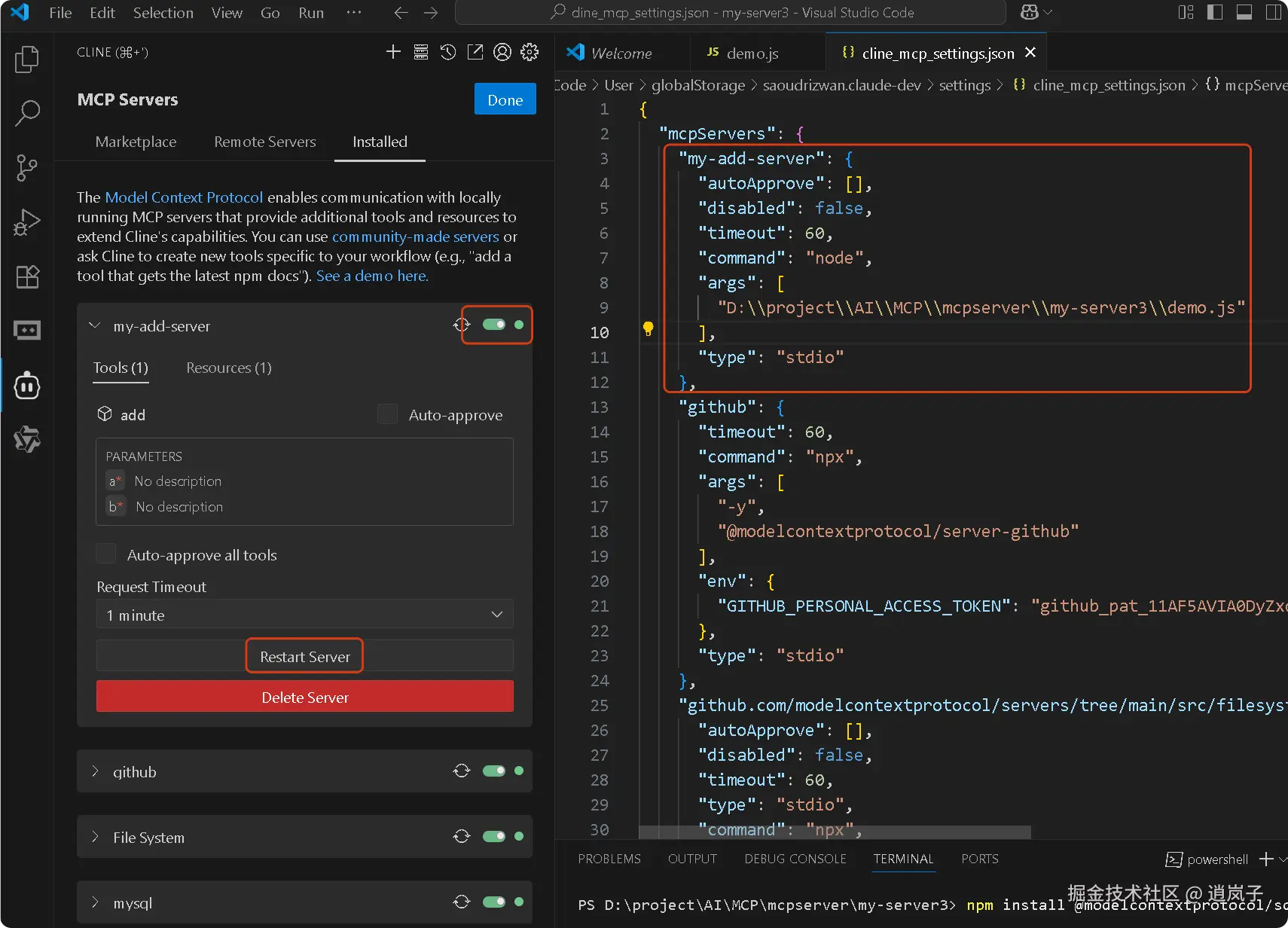The width and height of the screenshot is (1288, 928).
Task: Start a new Cline task with plus icon
Action: coord(393,52)
